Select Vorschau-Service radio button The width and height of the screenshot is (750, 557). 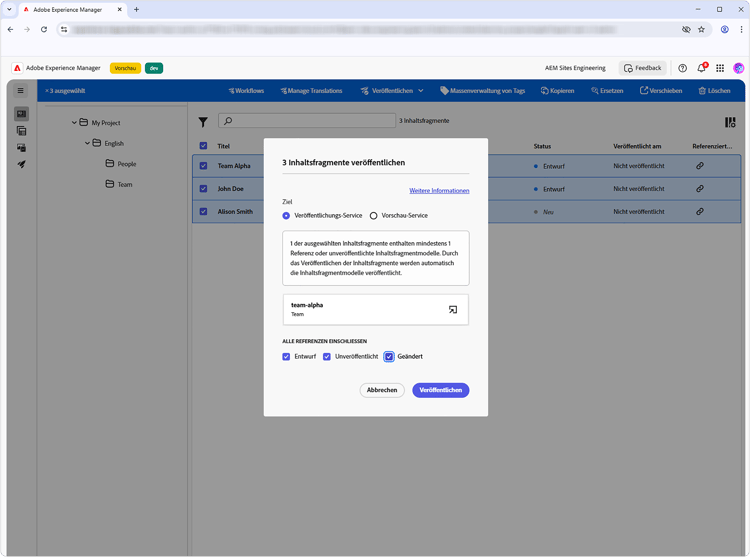pyautogui.click(x=374, y=216)
